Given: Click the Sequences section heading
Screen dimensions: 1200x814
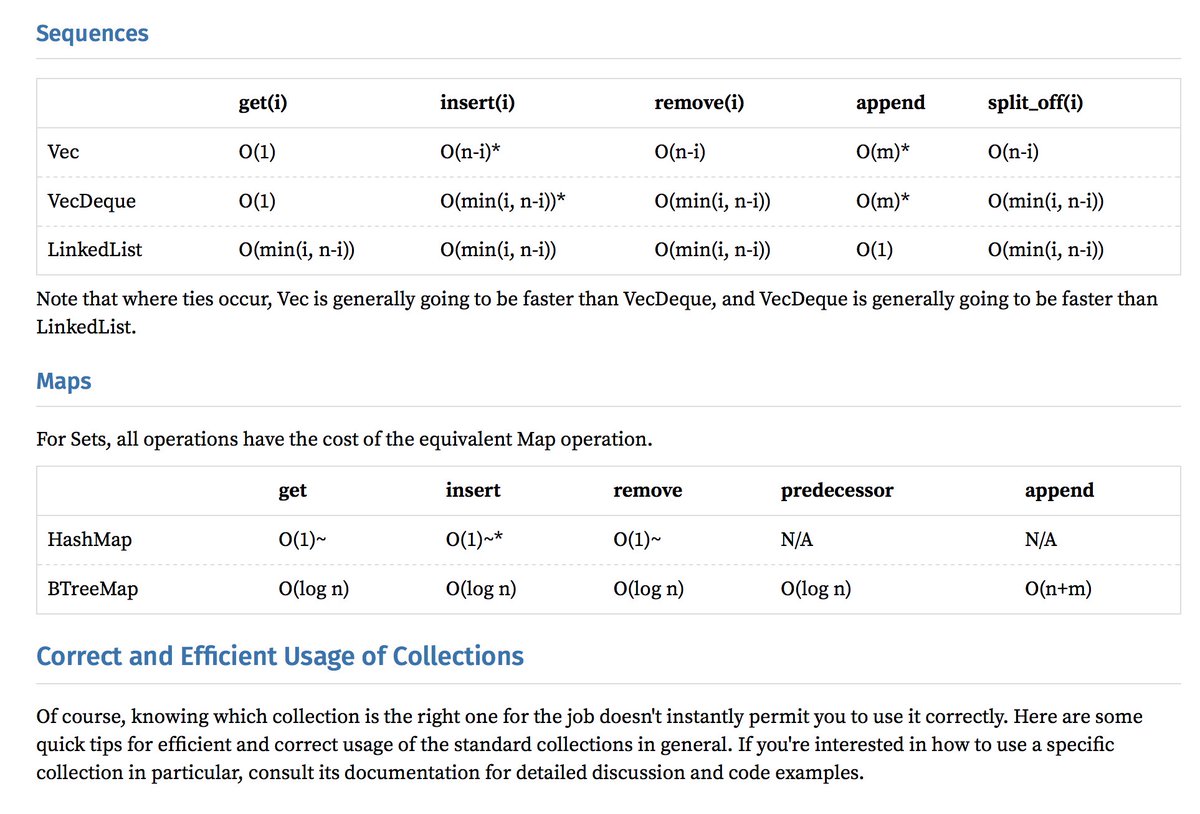Looking at the screenshot, I should (92, 33).
